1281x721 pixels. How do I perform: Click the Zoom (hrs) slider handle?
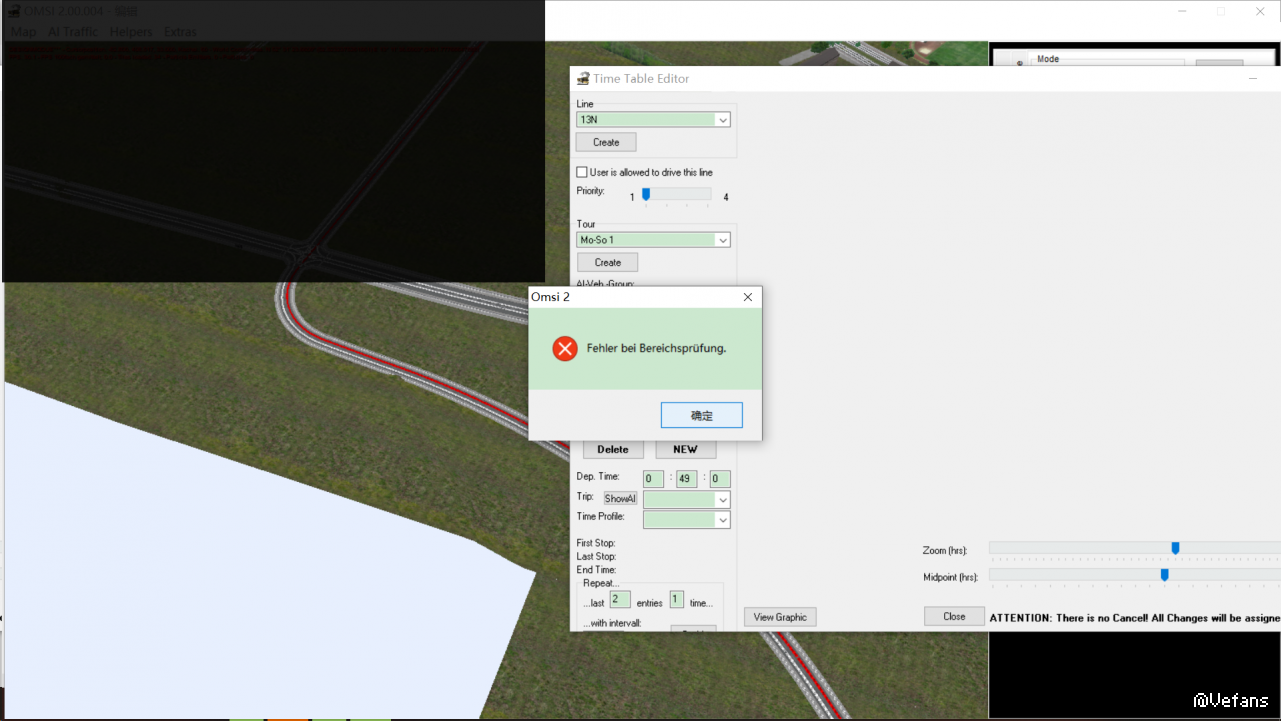[1175, 548]
